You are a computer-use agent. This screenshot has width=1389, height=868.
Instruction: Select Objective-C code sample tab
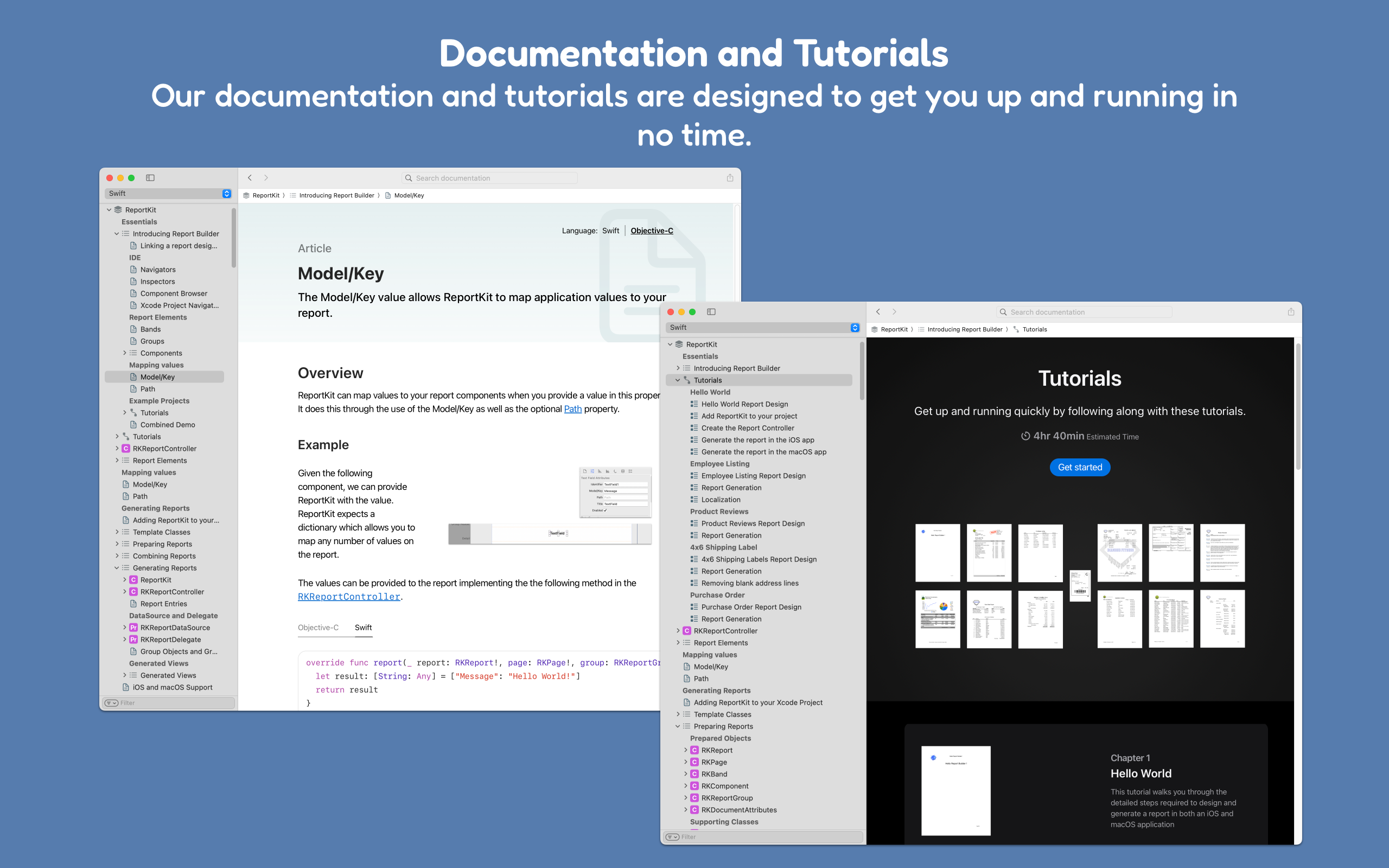[x=318, y=628]
